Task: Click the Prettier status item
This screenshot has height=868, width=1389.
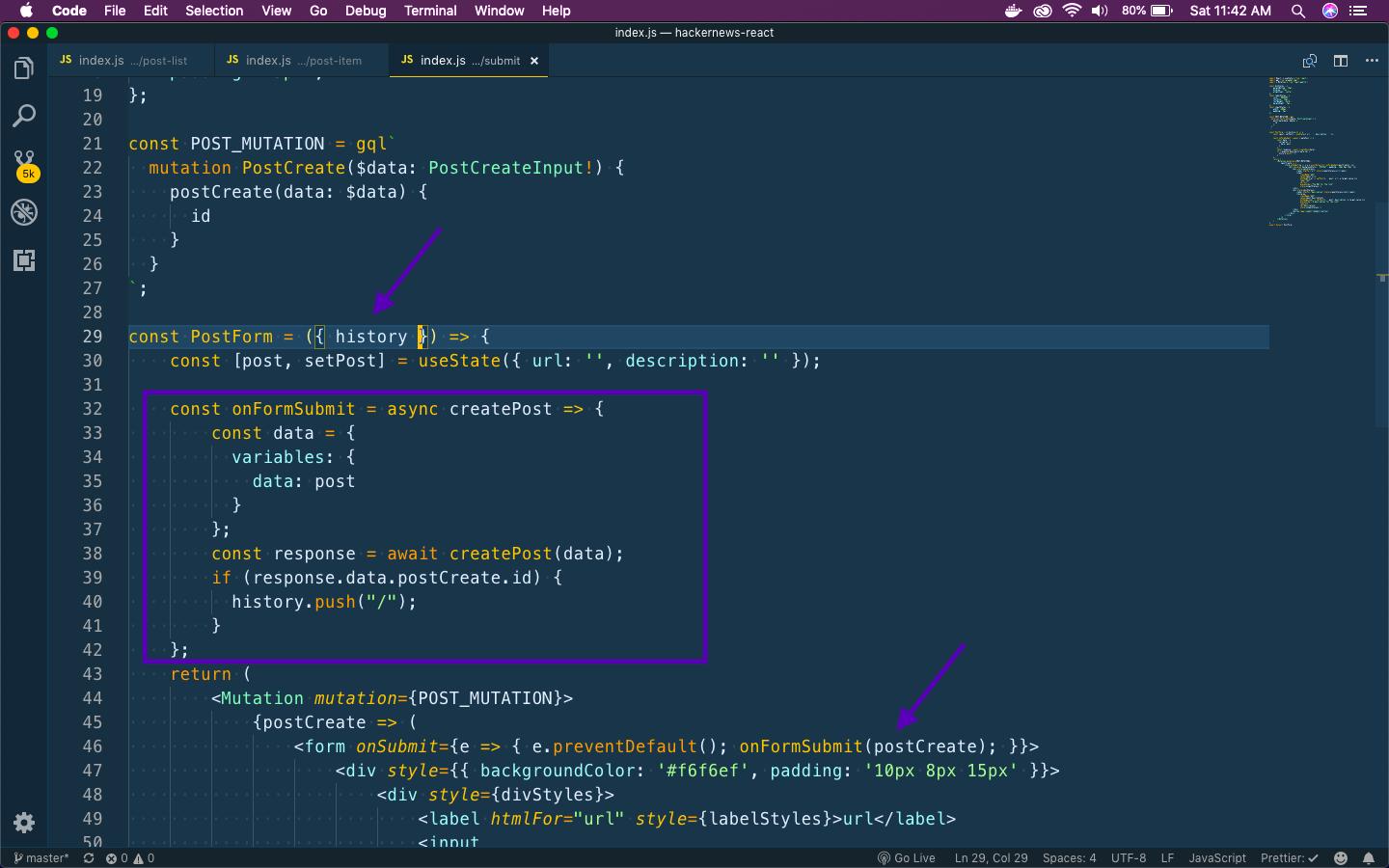Action: (1289, 858)
